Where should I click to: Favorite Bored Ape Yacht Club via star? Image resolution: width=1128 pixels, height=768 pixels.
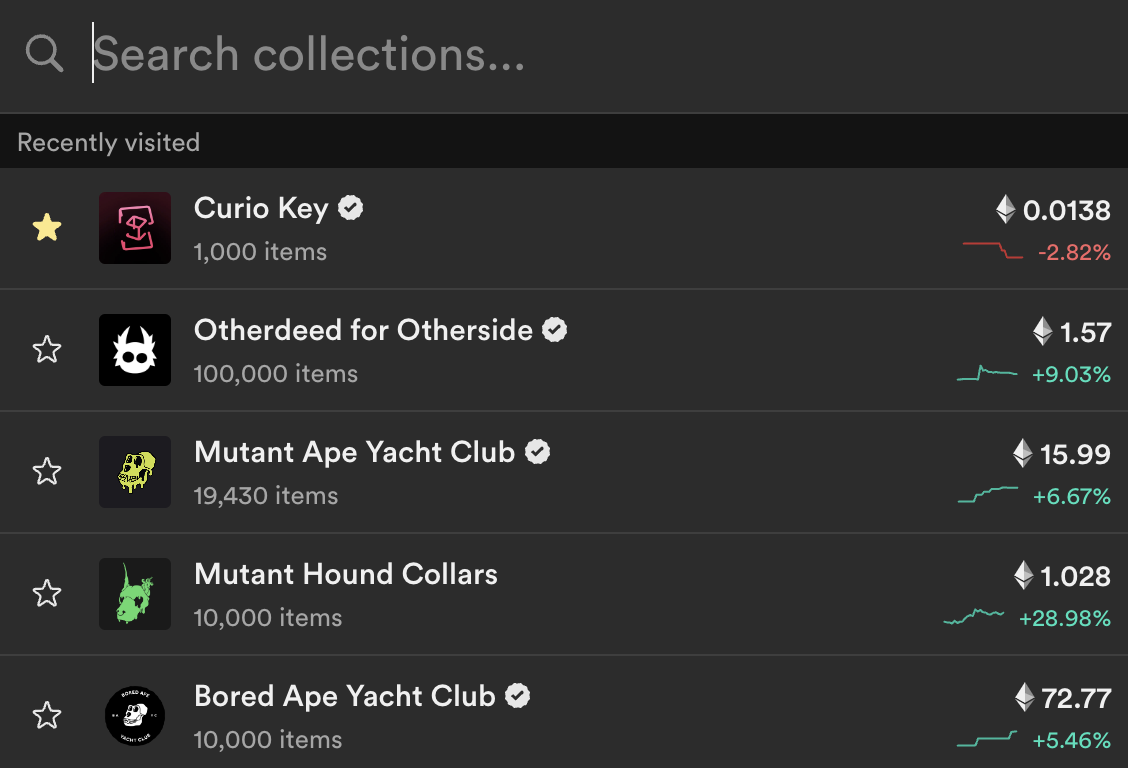point(47,716)
